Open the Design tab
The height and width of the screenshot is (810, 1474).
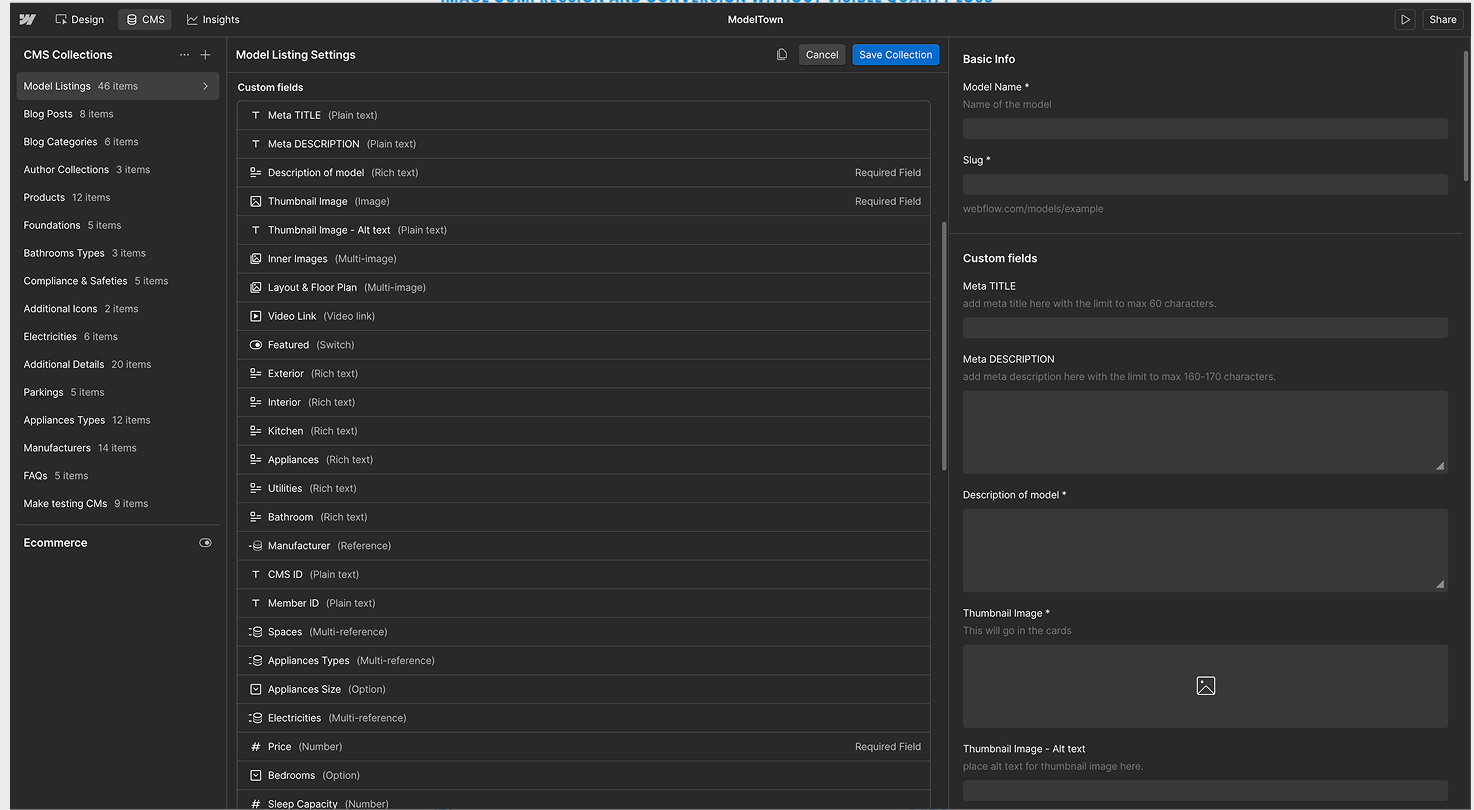coord(79,19)
